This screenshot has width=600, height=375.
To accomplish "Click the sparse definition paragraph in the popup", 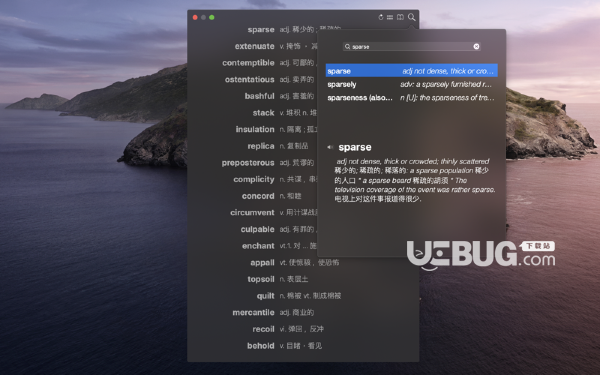I will [415, 180].
